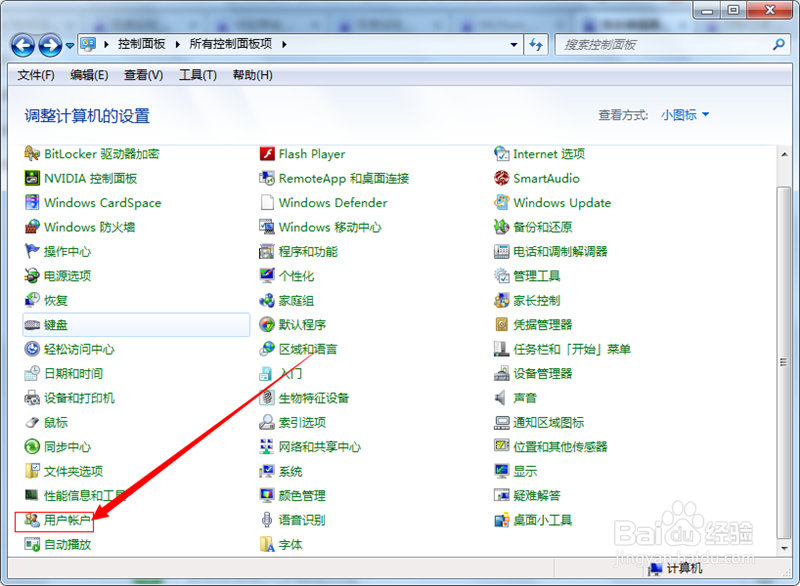Click the 颜色管理 icon
This screenshot has width=800, height=586.
click(x=267, y=496)
